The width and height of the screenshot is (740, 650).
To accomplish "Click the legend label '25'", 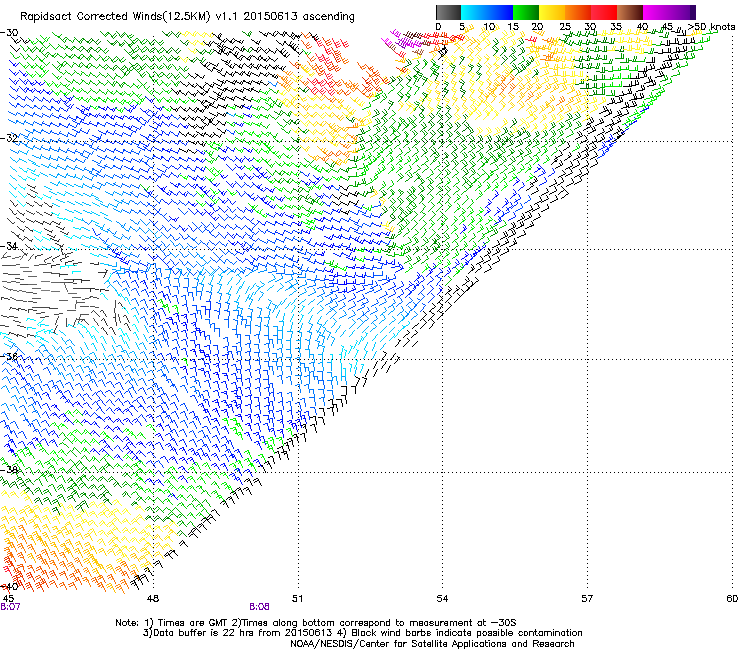I will [x=565, y=26].
